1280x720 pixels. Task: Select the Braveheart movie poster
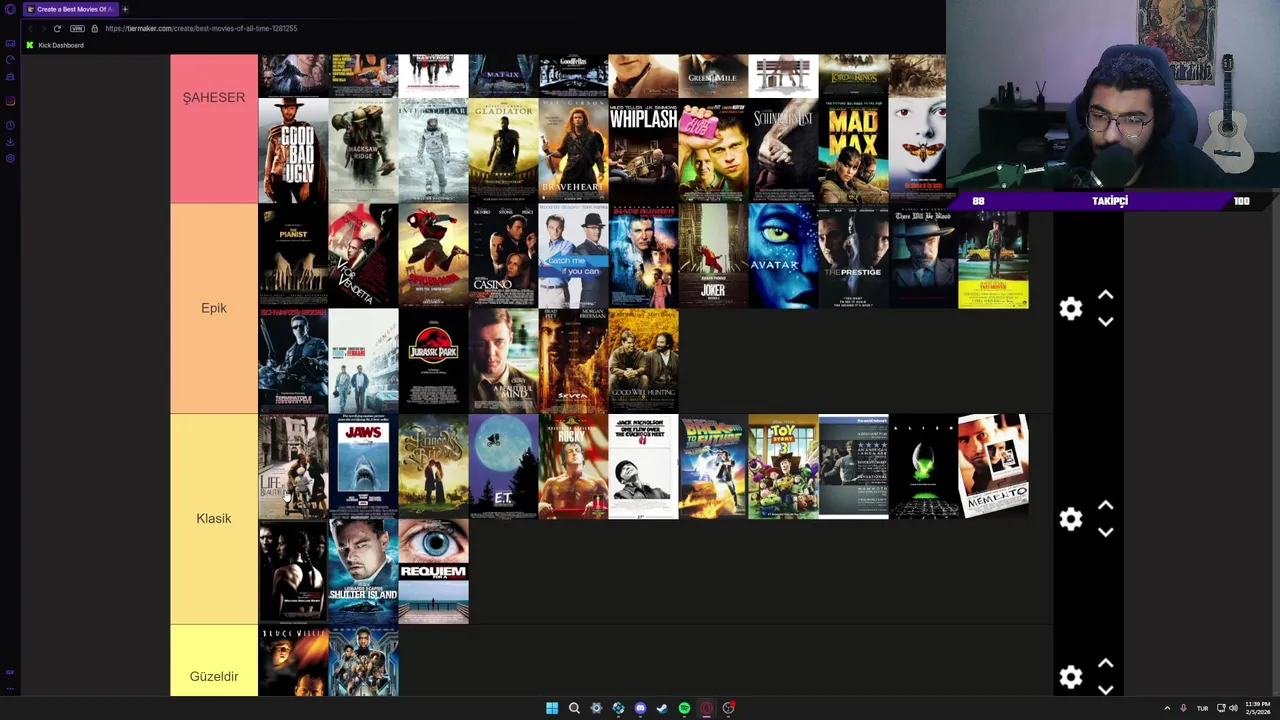[573, 150]
